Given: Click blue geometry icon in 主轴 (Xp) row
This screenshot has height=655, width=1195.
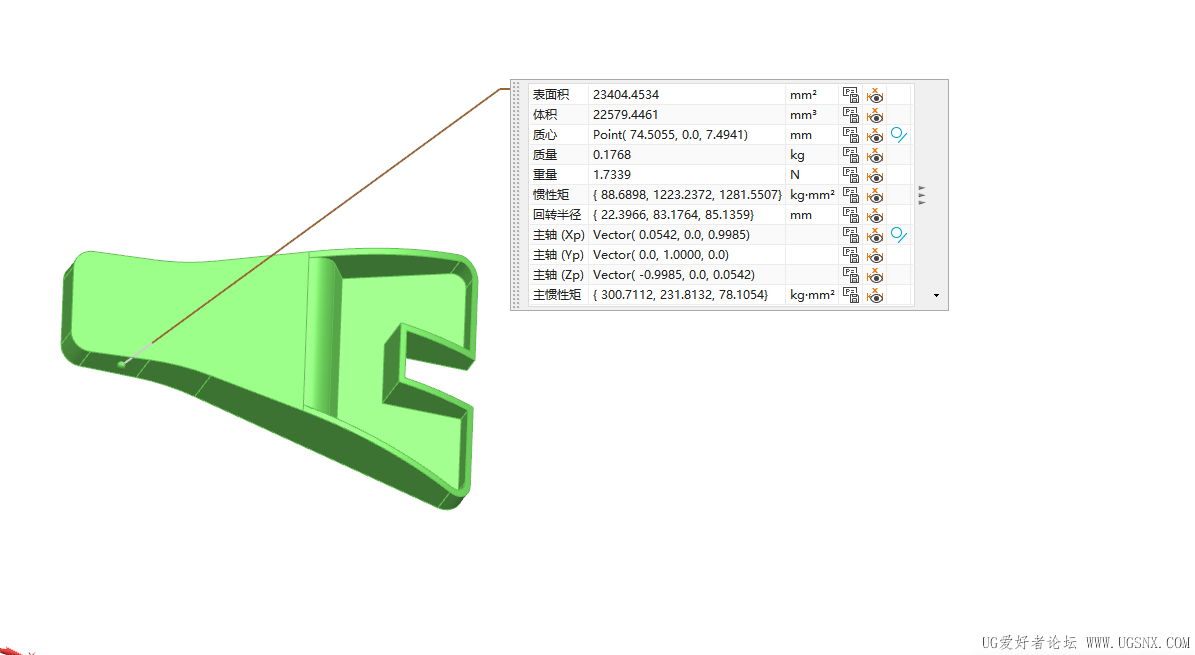Looking at the screenshot, I should click(x=899, y=235).
